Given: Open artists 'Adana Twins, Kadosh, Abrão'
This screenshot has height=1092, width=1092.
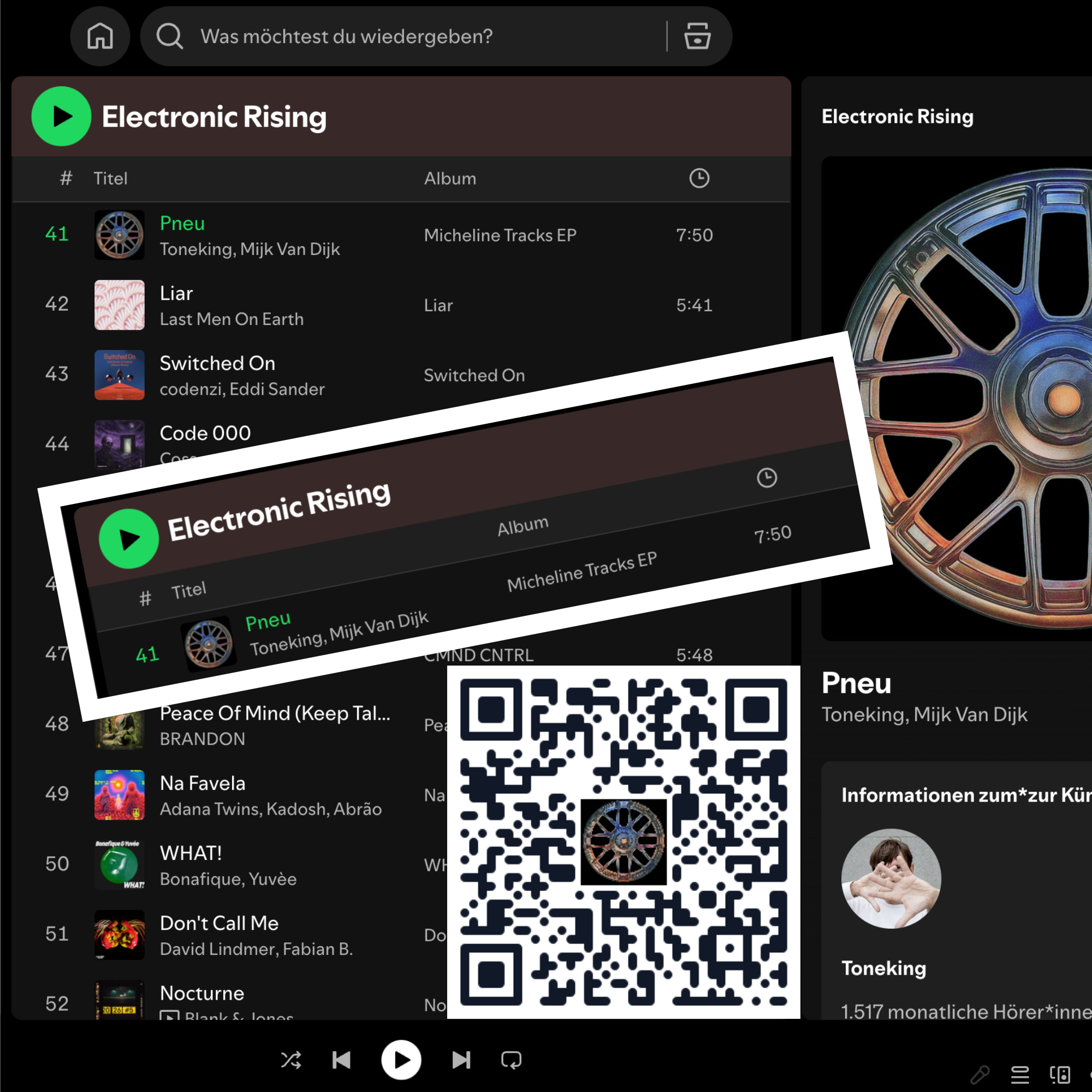Looking at the screenshot, I should (x=271, y=809).
